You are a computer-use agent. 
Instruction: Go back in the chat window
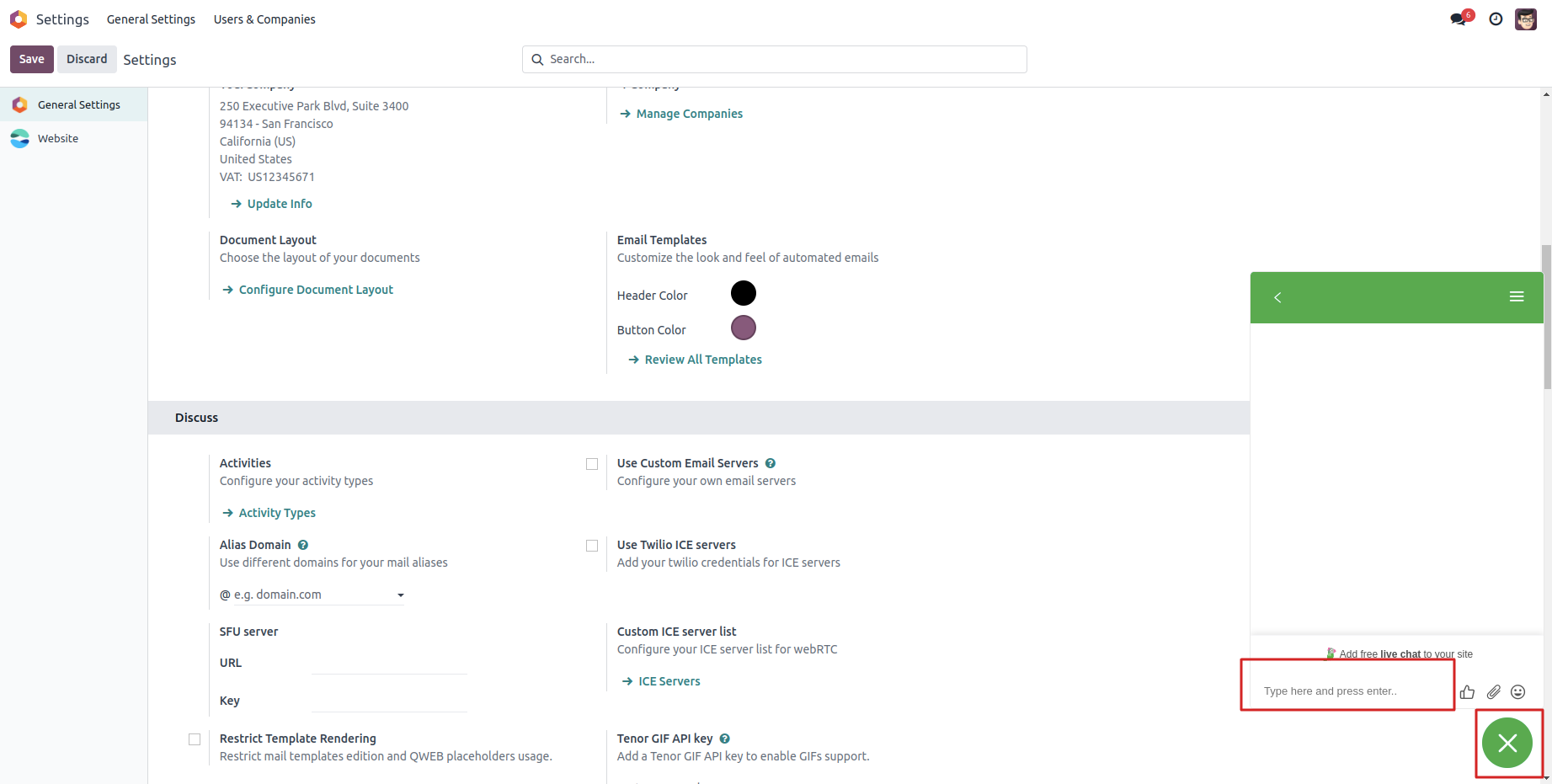(x=1277, y=297)
